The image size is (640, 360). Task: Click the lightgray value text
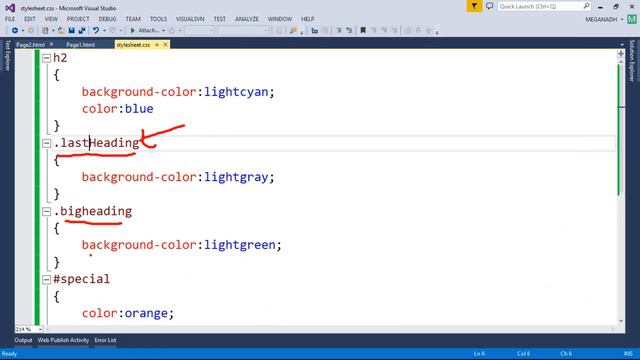point(236,177)
